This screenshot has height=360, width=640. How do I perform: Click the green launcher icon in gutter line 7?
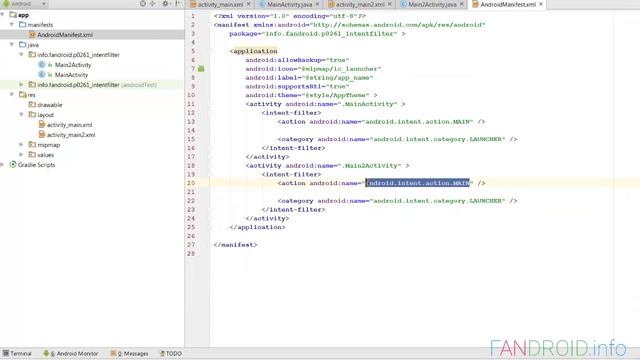coord(201,69)
